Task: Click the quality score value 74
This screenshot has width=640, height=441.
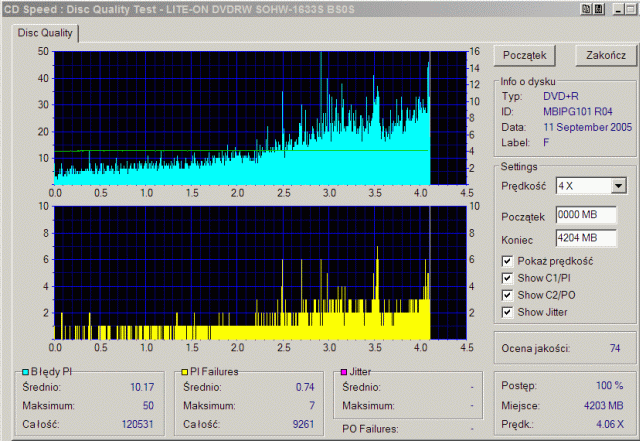Action: (x=615, y=348)
